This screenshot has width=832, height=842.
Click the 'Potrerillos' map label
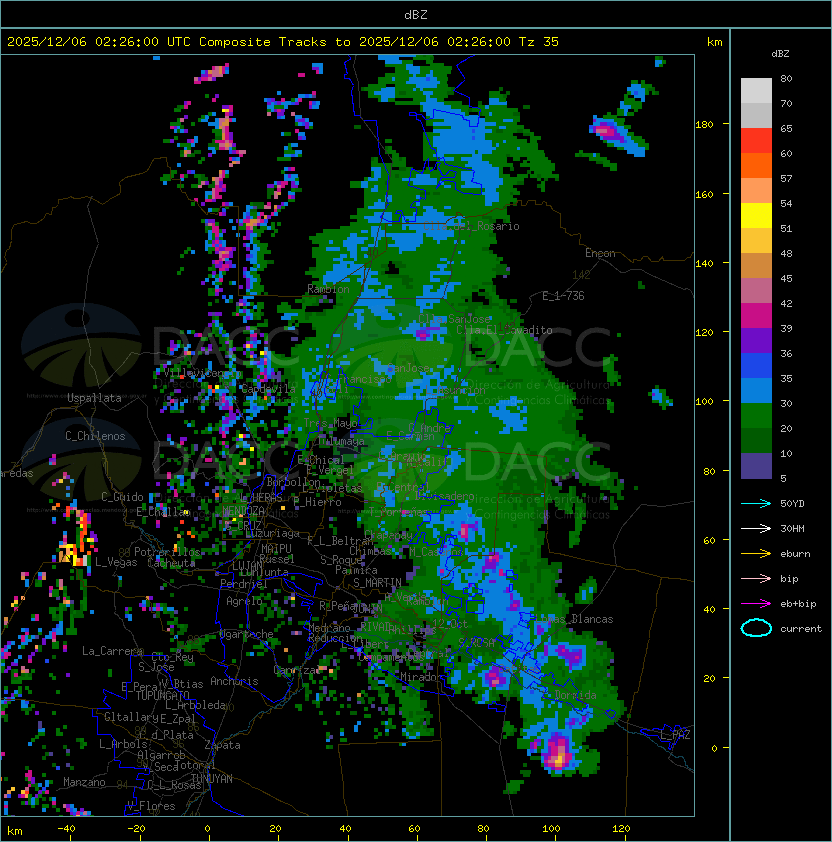167,552
